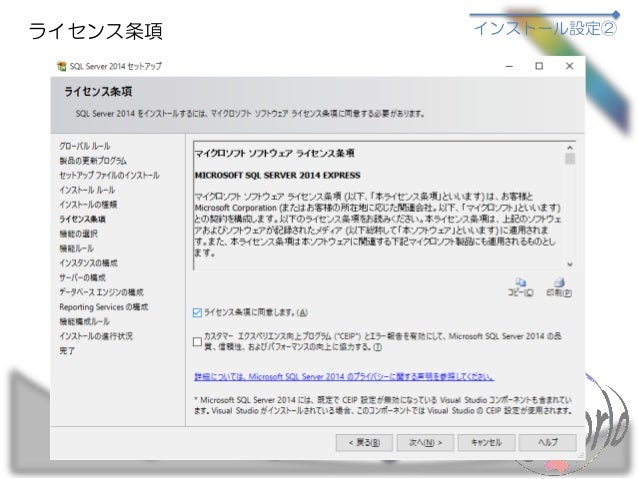638x479 pixels.
Task: Click 'MICROSOFT SQL SERVER 2014 EXPRESS' heading text
Action: click(277, 175)
